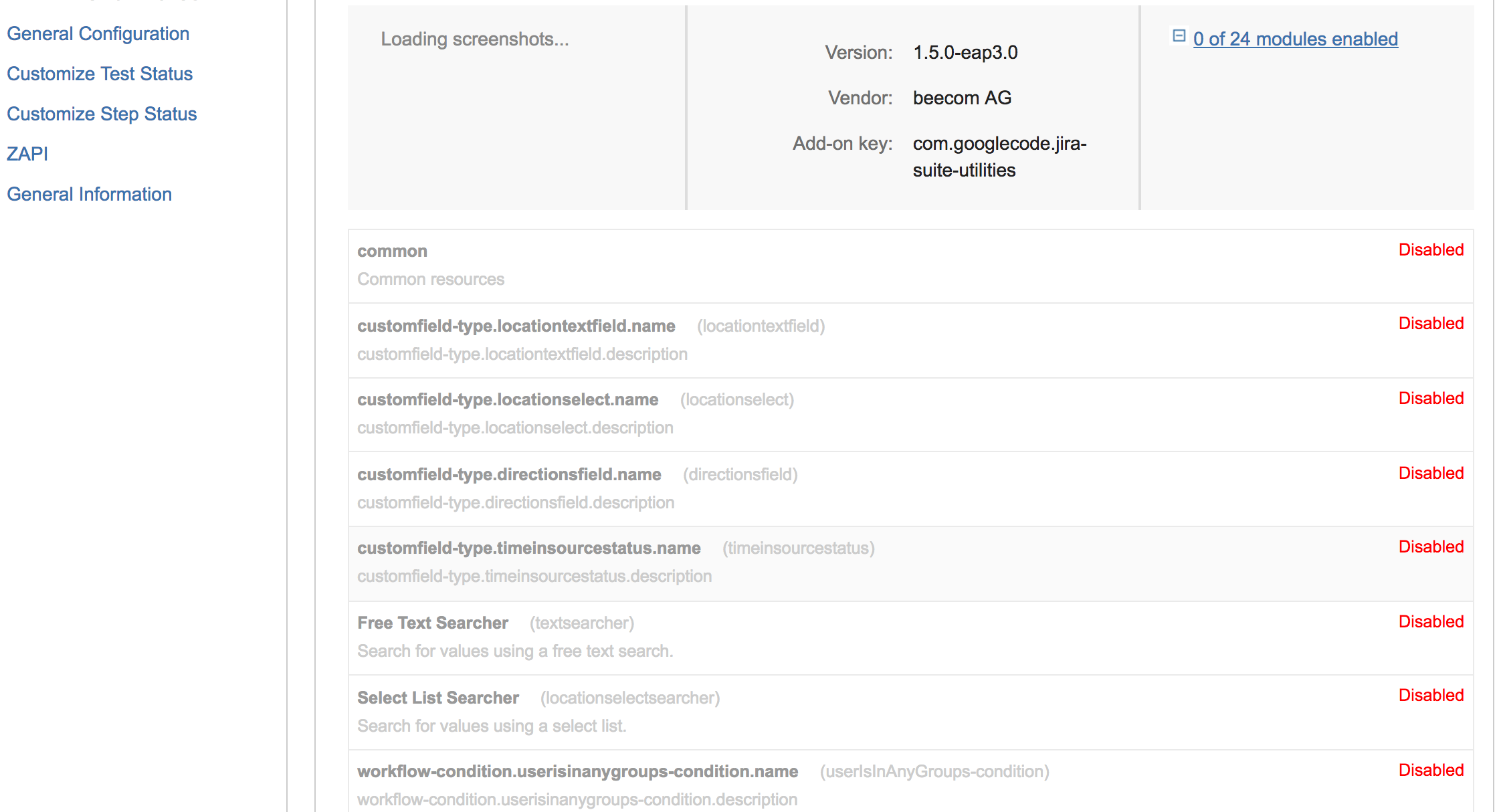This screenshot has height=812, width=1497.
Task: Click the vendor name beecom AG
Action: click(x=962, y=98)
